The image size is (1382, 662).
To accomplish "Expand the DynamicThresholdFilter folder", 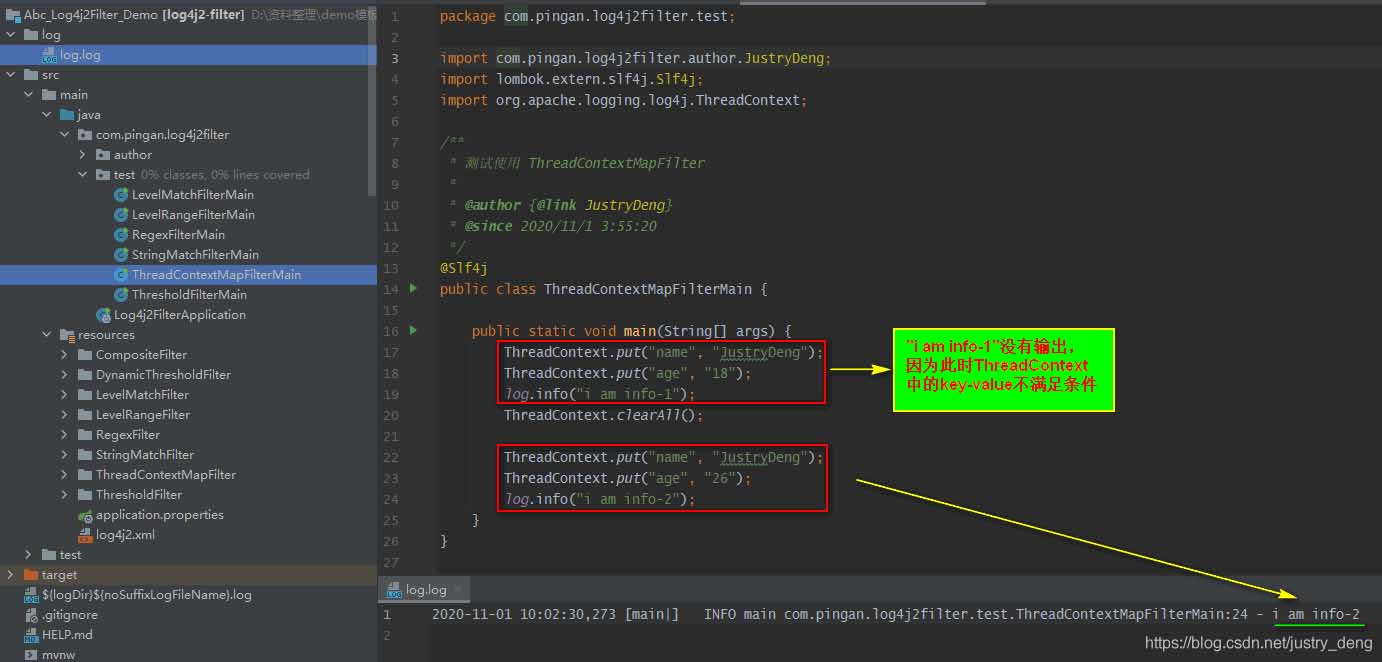I will pos(64,375).
